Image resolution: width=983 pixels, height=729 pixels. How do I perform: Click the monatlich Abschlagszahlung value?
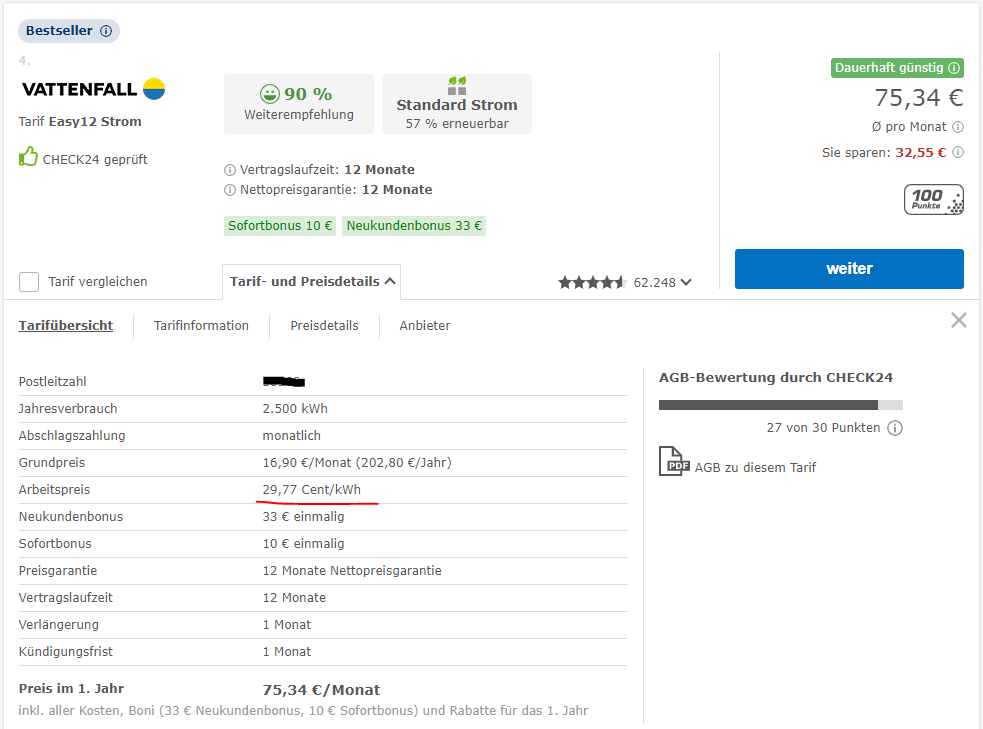(292, 436)
